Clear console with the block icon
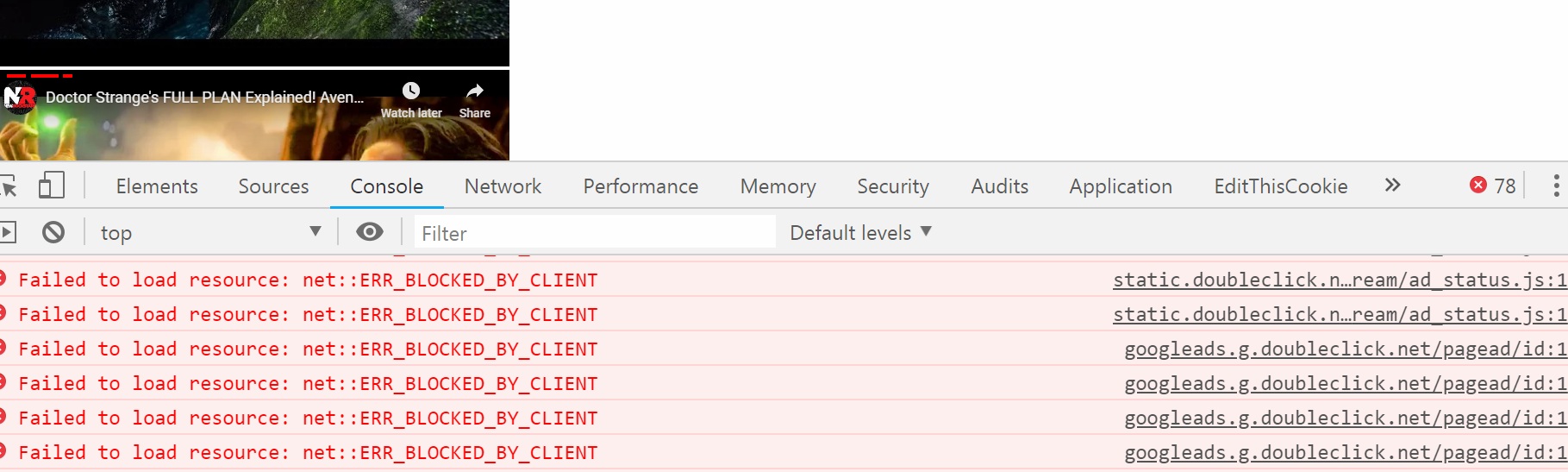Image resolution: width=1568 pixels, height=472 pixels. click(x=53, y=232)
